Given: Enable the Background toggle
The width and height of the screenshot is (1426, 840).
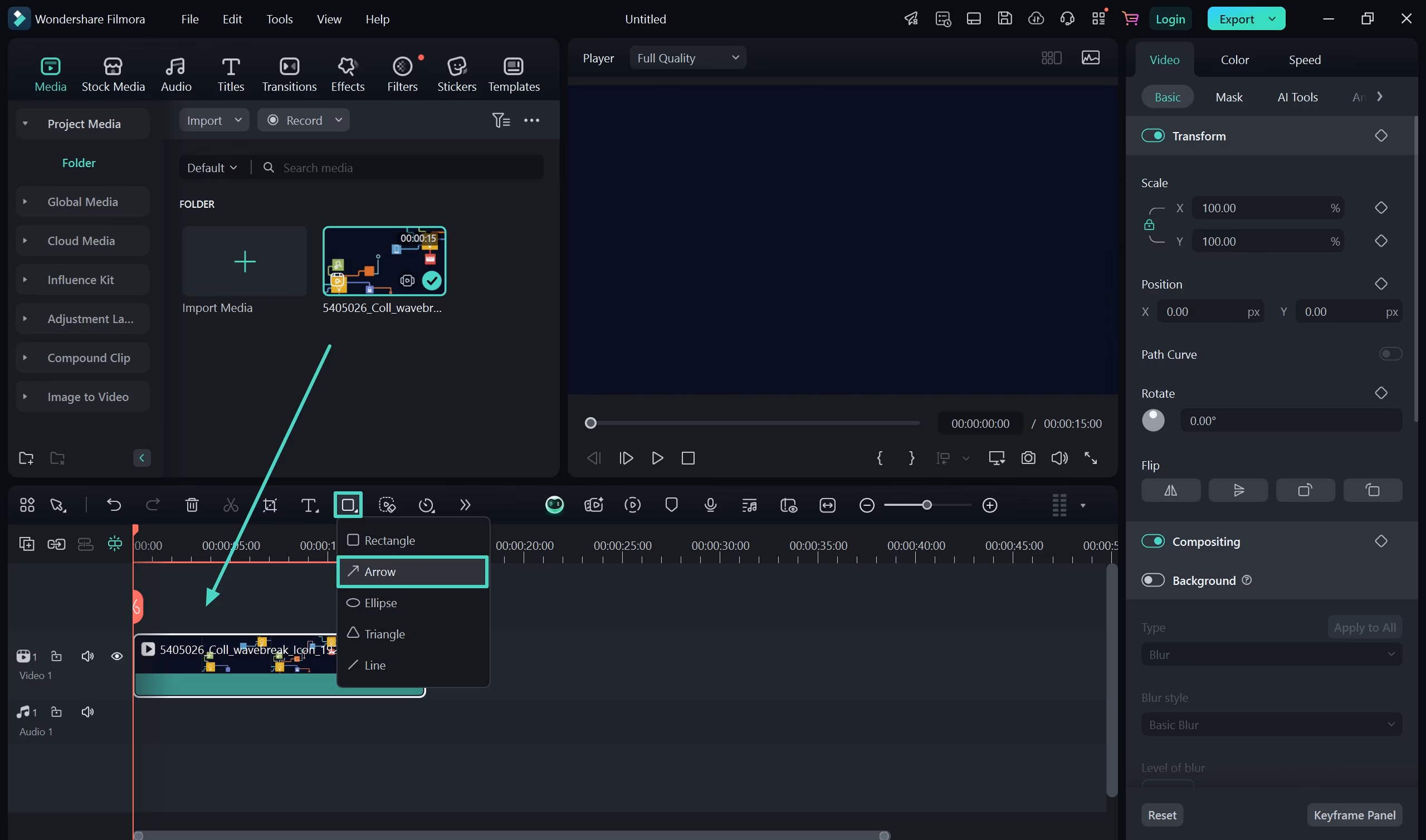Looking at the screenshot, I should 1152,580.
